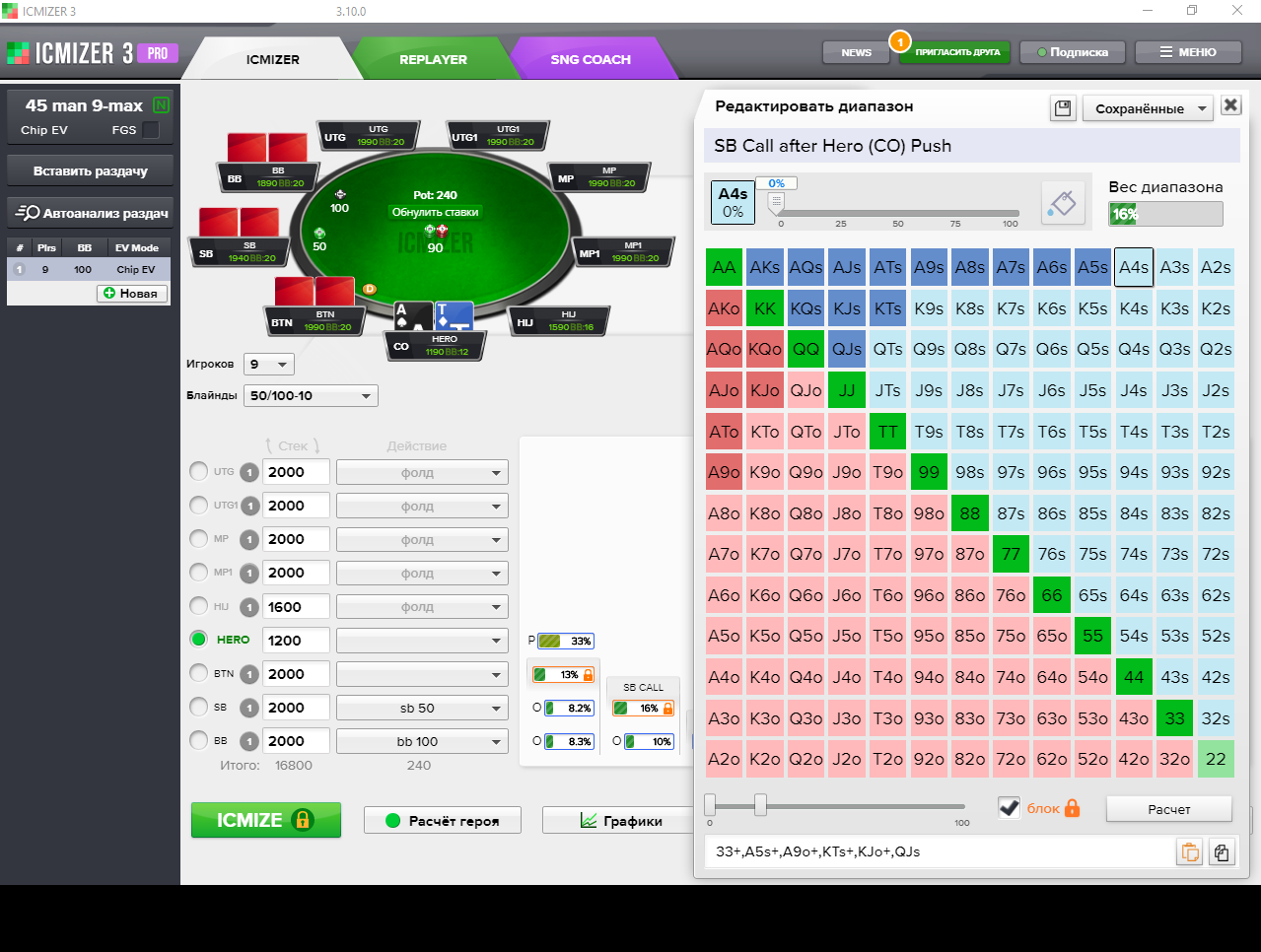Screen dimensions: 1261x952
Task: Select the HERO radio button
Action: point(199,639)
